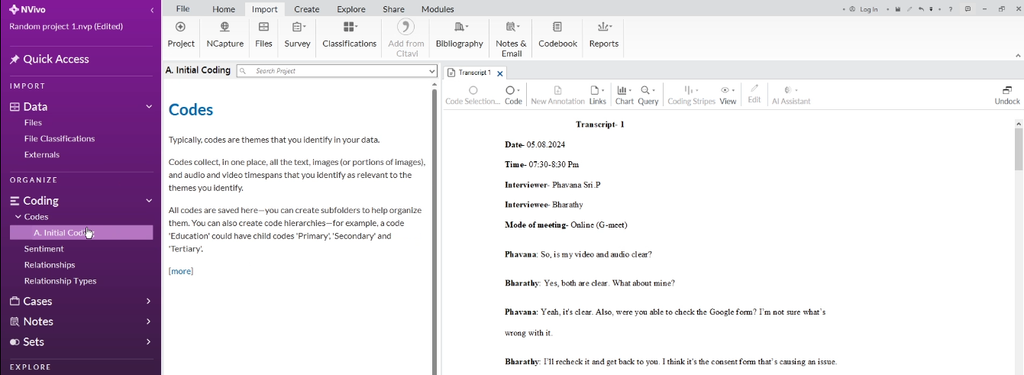This screenshot has width=1024, height=375.
Task: Expand the Sets section
Action: [149, 342]
